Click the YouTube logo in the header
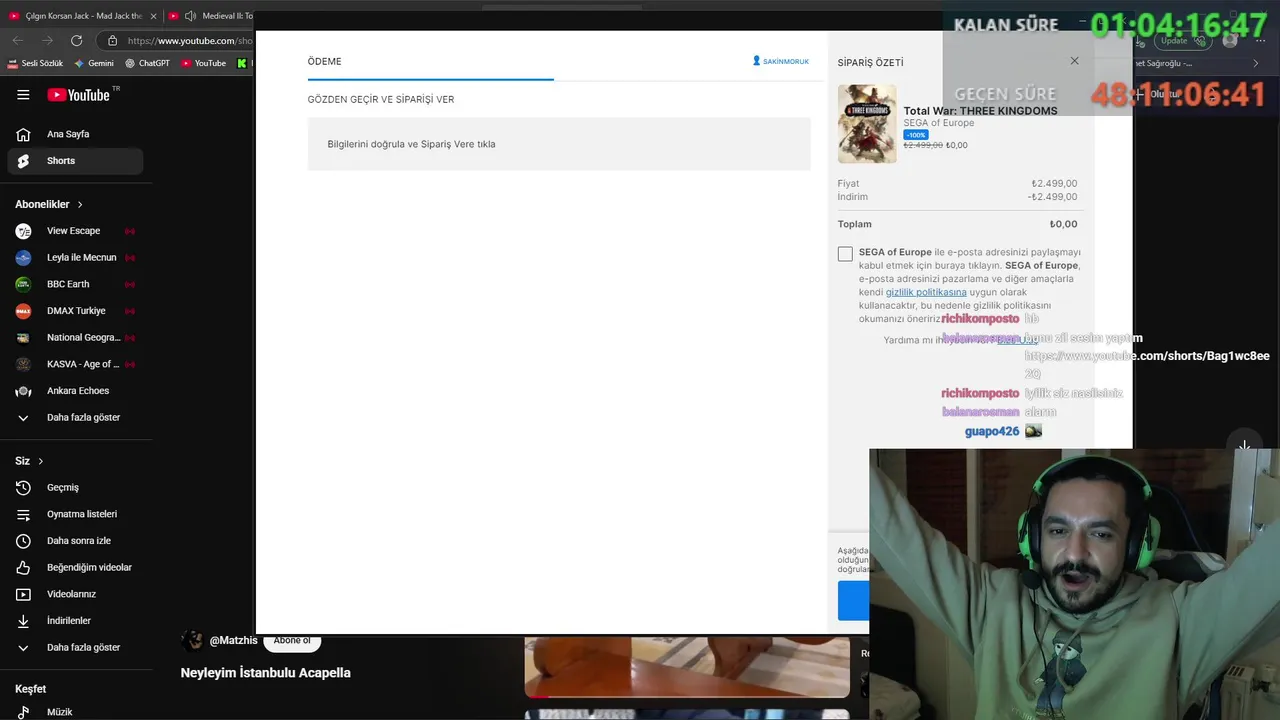The height and width of the screenshot is (720, 1280). (78, 95)
